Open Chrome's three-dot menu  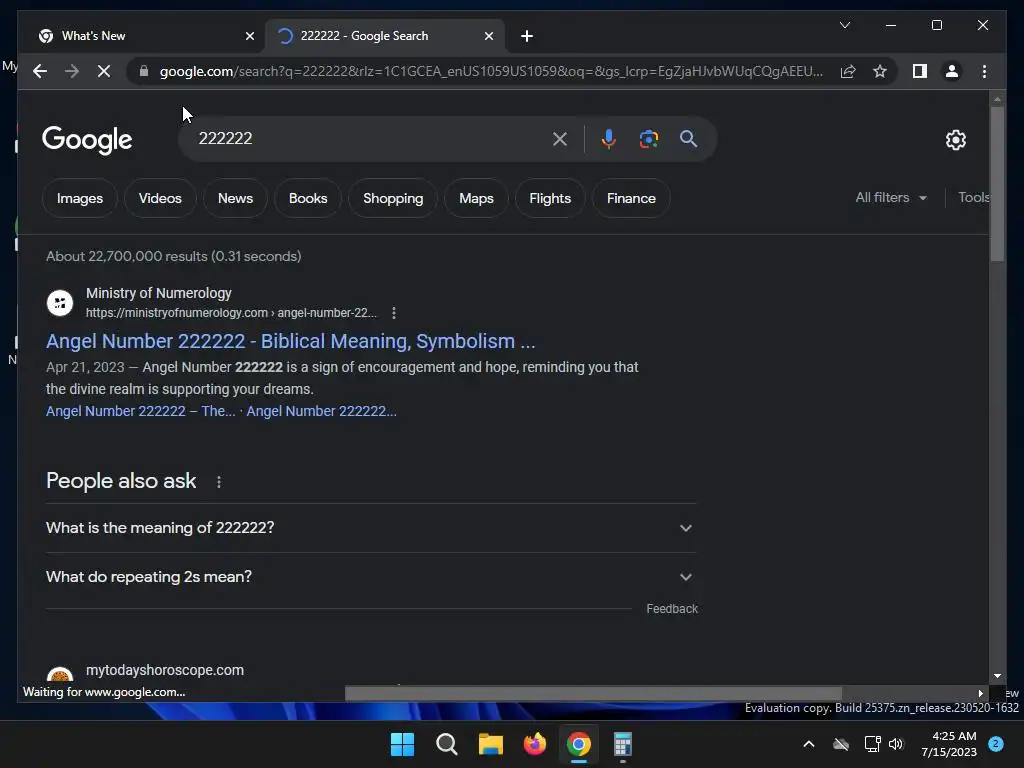coord(984,71)
